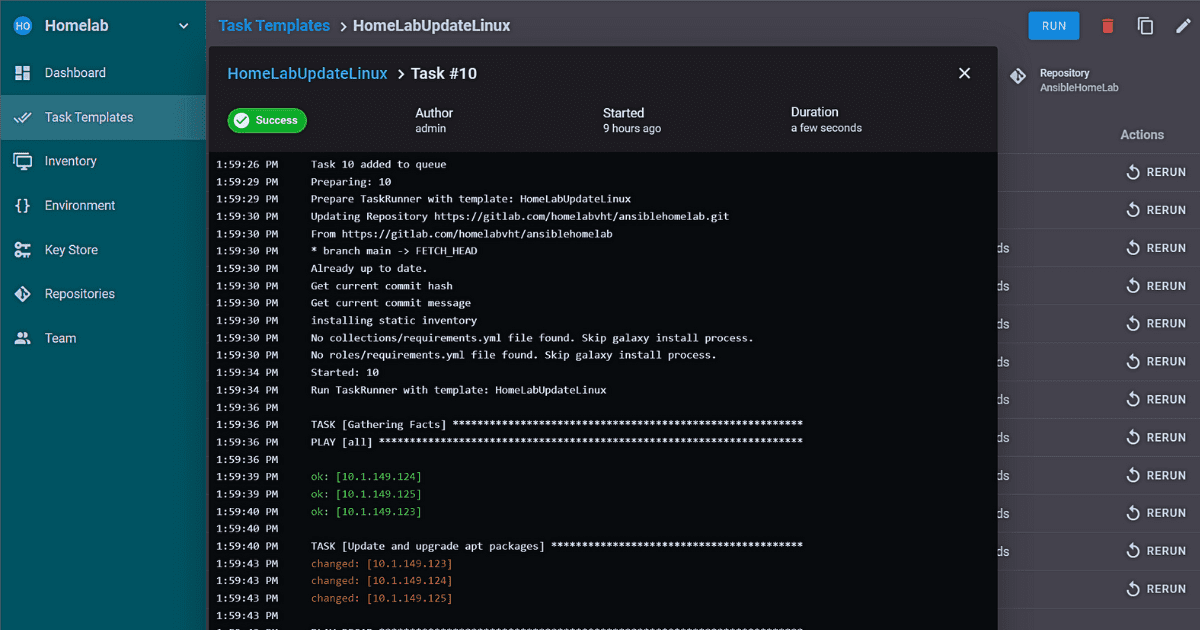This screenshot has height=630, width=1200.
Task: Open HomeLabUpdateLinux link in dialog title
Action: (x=307, y=73)
